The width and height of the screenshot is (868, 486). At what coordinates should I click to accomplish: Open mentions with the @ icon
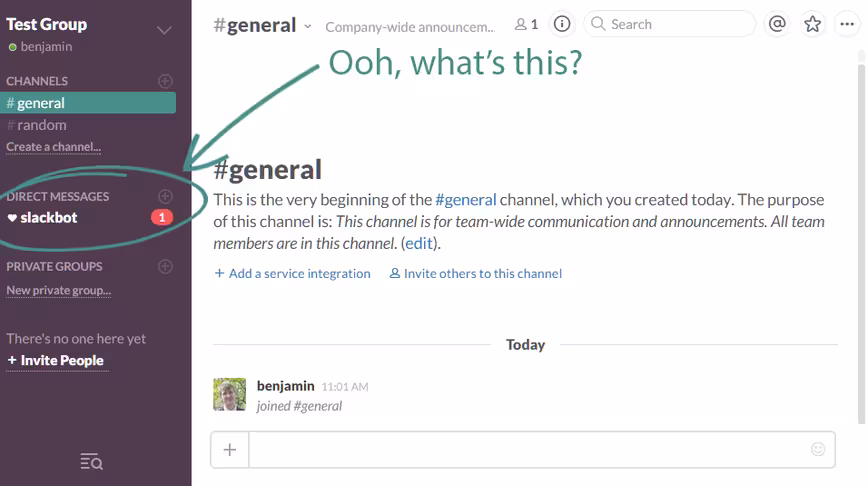777,24
